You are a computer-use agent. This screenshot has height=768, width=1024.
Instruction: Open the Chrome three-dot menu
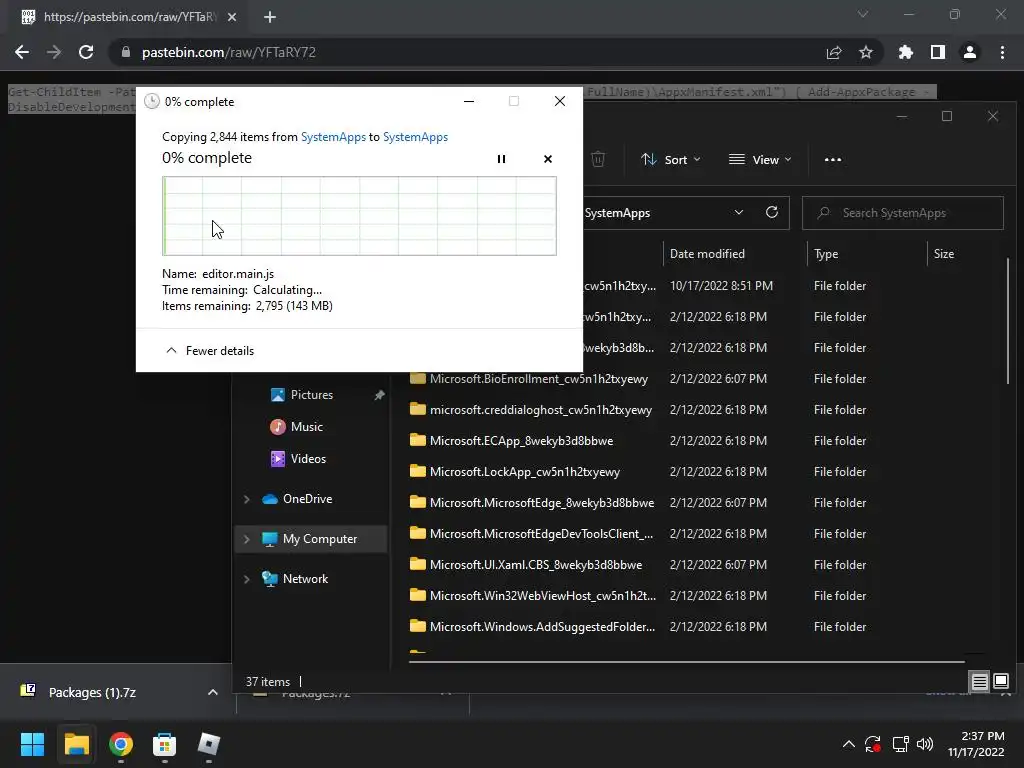(1002, 52)
